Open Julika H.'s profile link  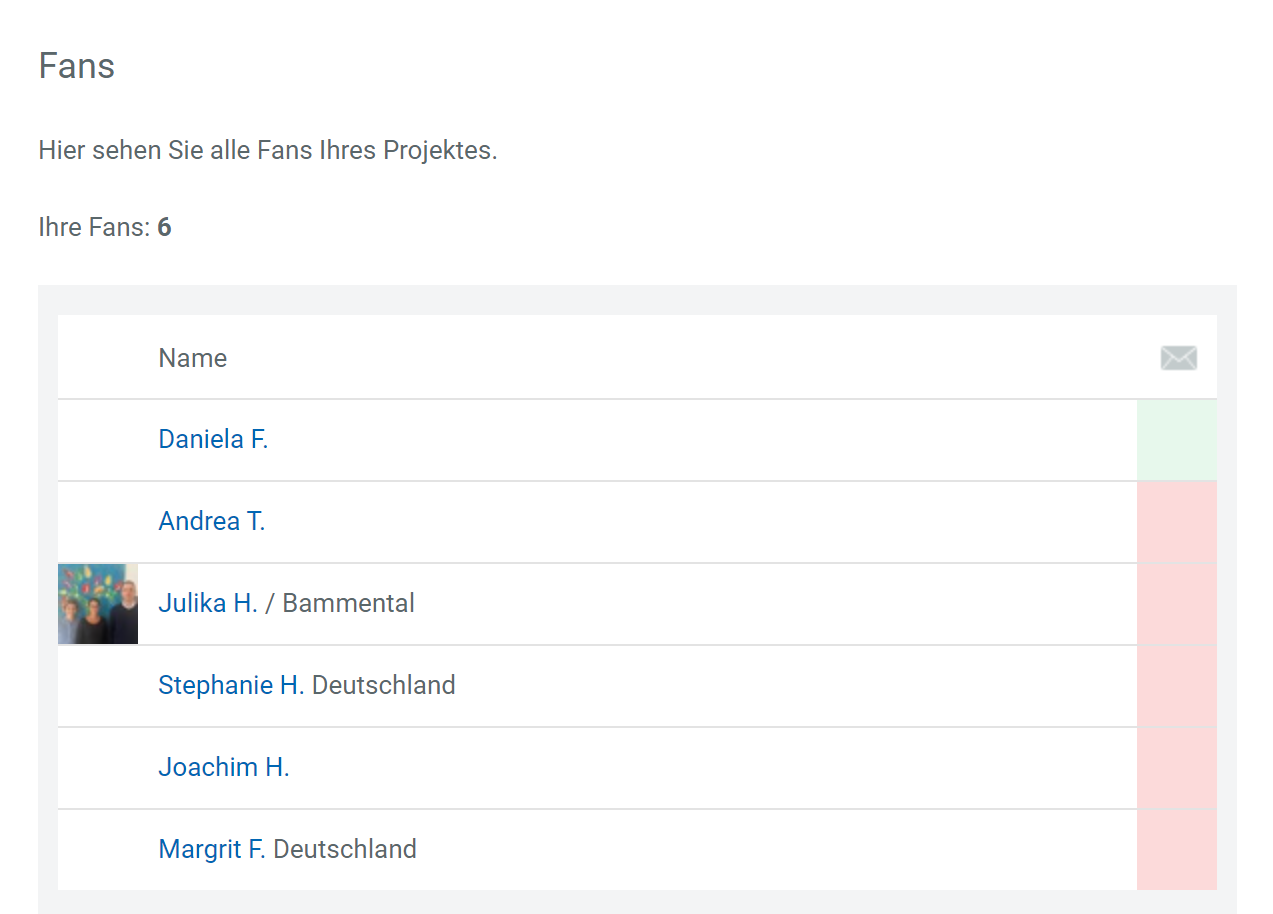(208, 603)
